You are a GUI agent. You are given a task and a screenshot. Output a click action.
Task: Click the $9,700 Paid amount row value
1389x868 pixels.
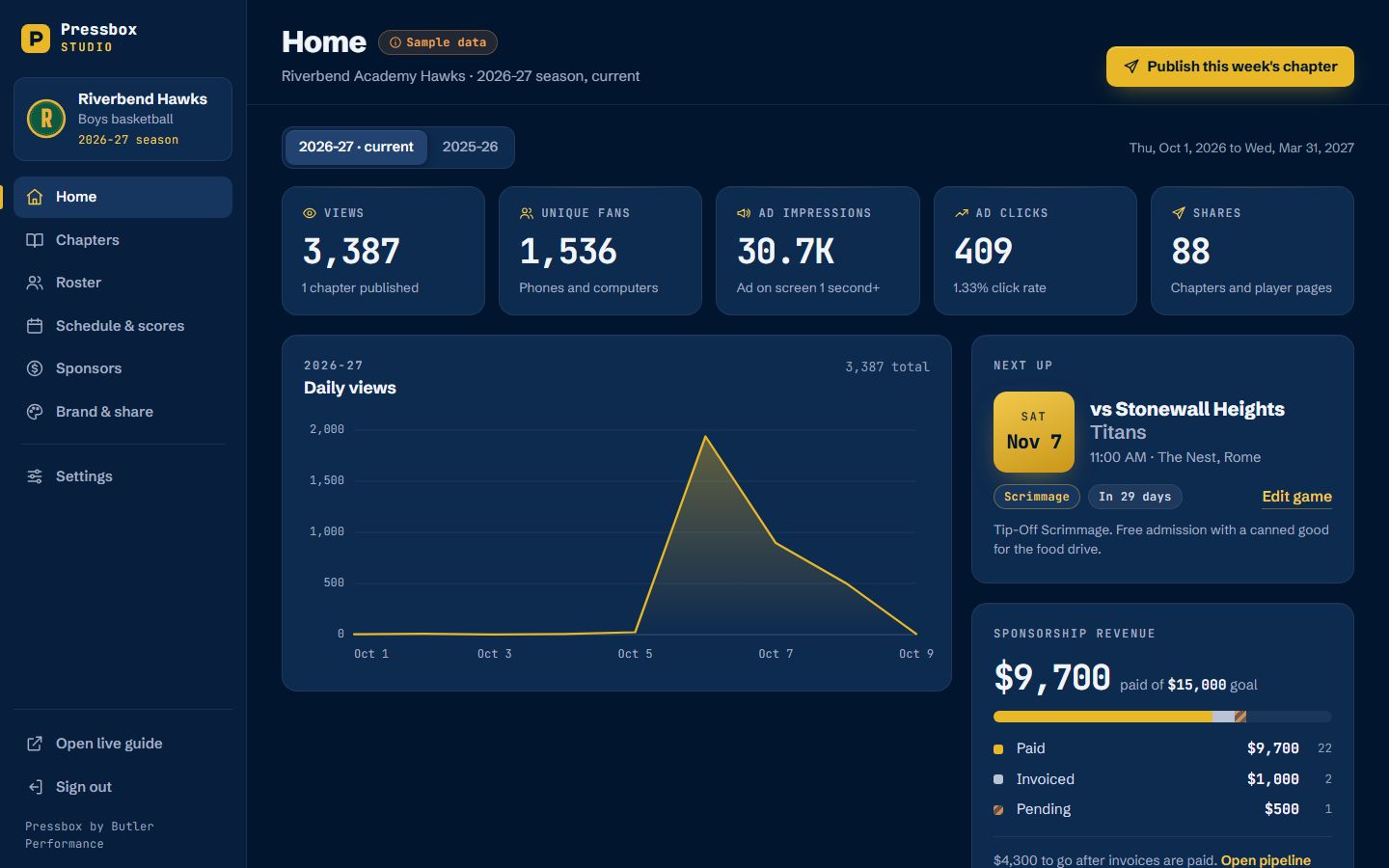click(x=1272, y=748)
